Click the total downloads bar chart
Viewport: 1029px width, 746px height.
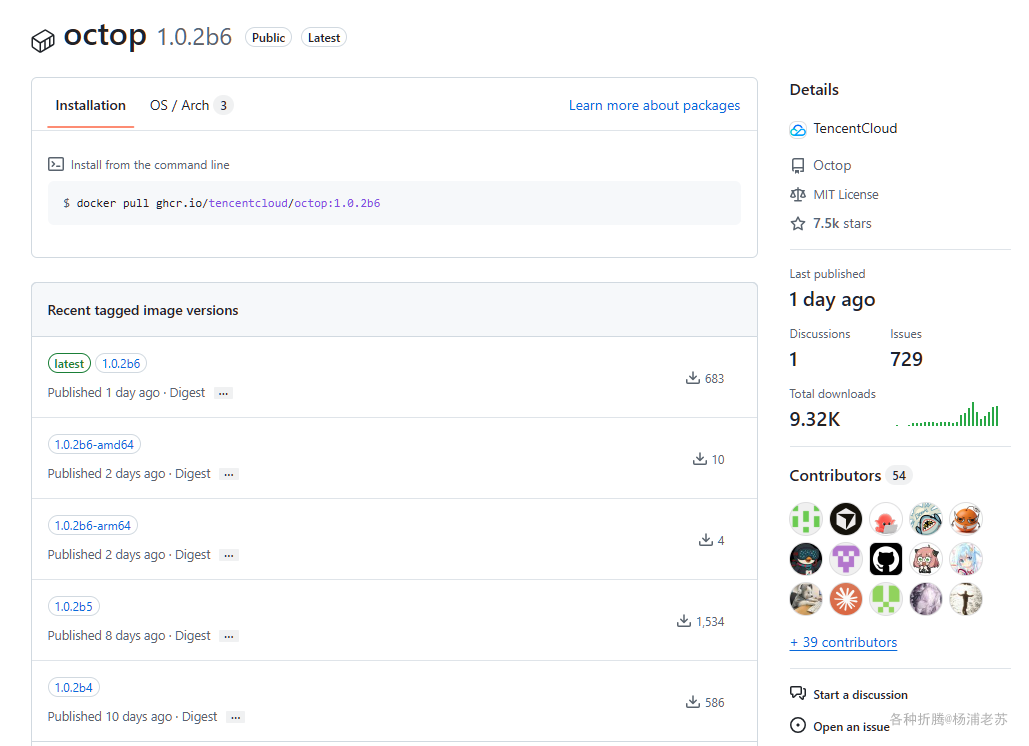(947, 415)
